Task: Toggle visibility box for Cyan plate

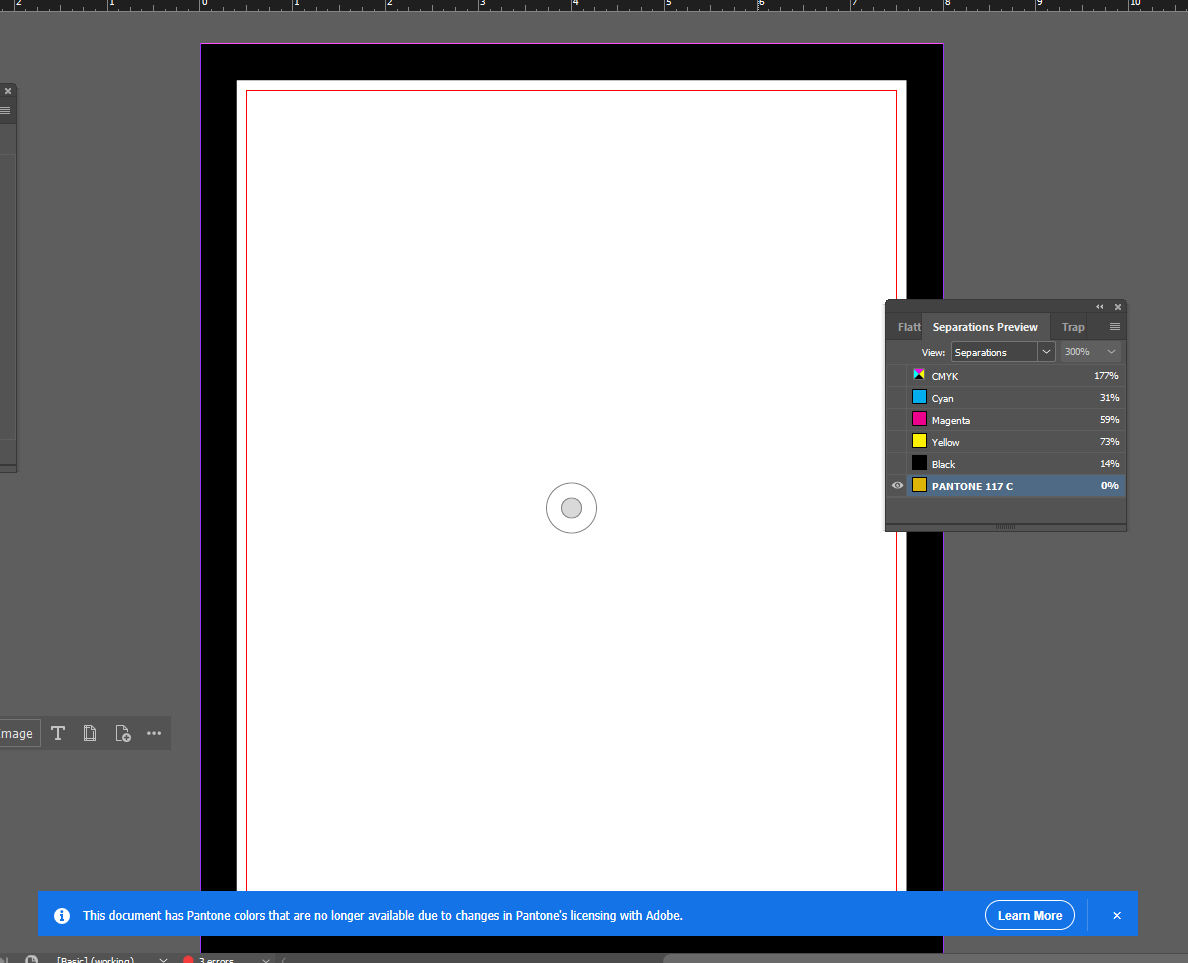Action: click(x=897, y=398)
